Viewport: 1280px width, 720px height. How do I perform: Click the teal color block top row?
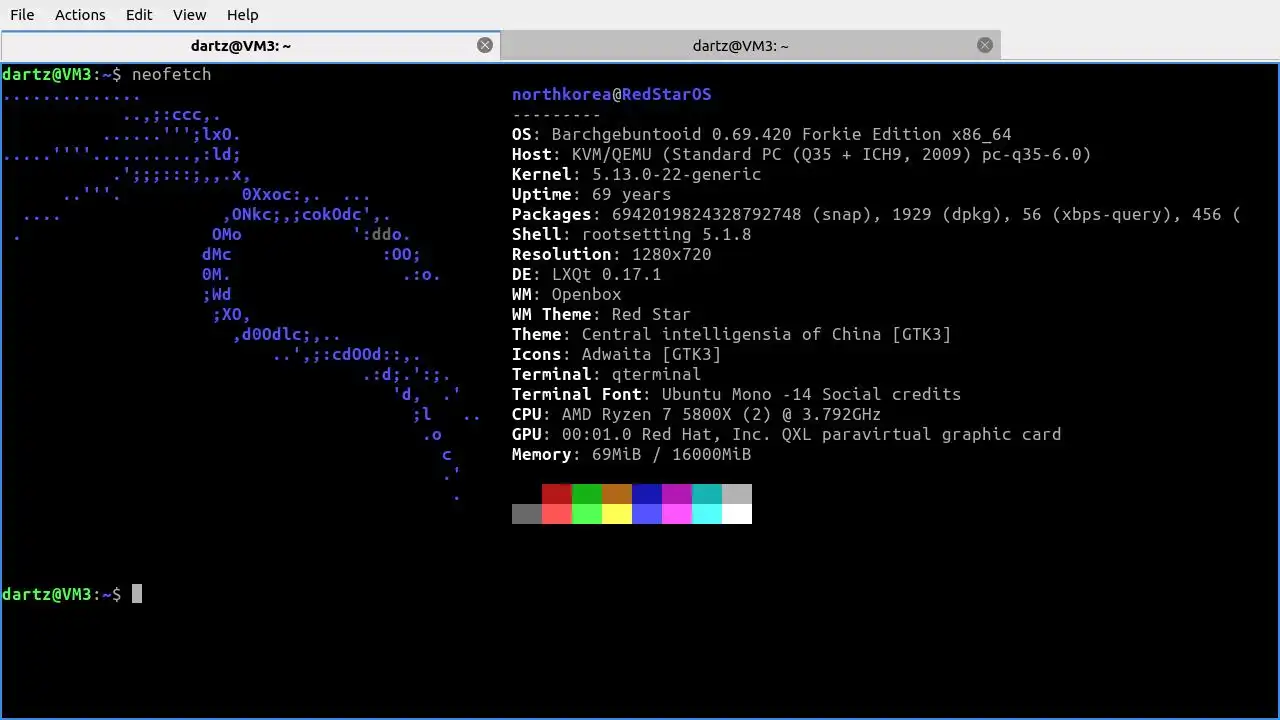[707, 494]
